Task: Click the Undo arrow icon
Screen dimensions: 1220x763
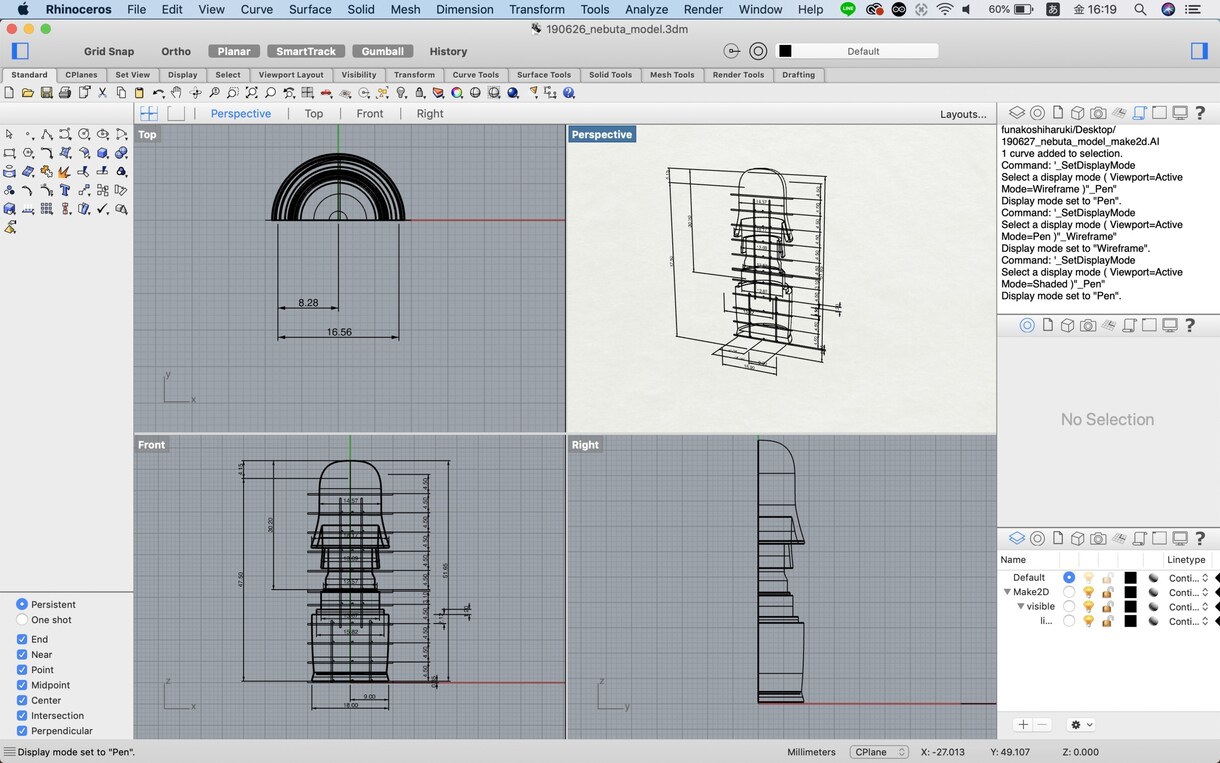Action: click(x=158, y=93)
